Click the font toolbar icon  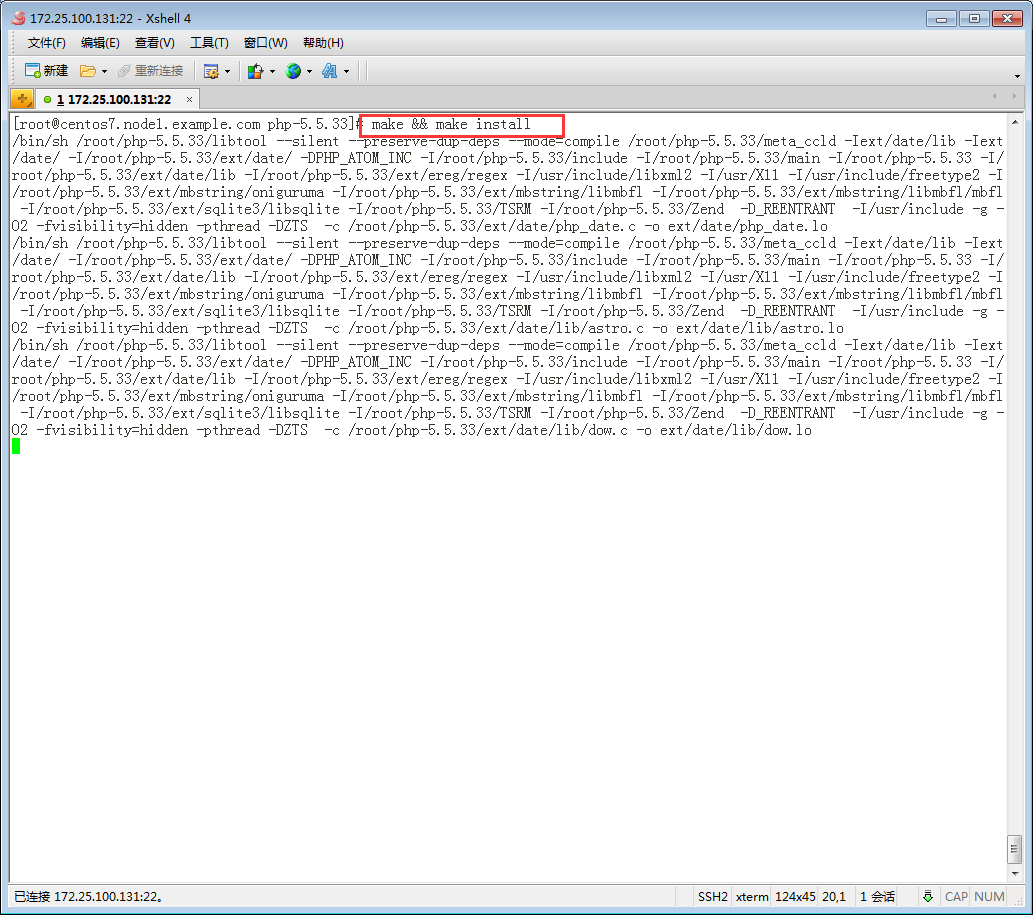pyautogui.click(x=329, y=71)
